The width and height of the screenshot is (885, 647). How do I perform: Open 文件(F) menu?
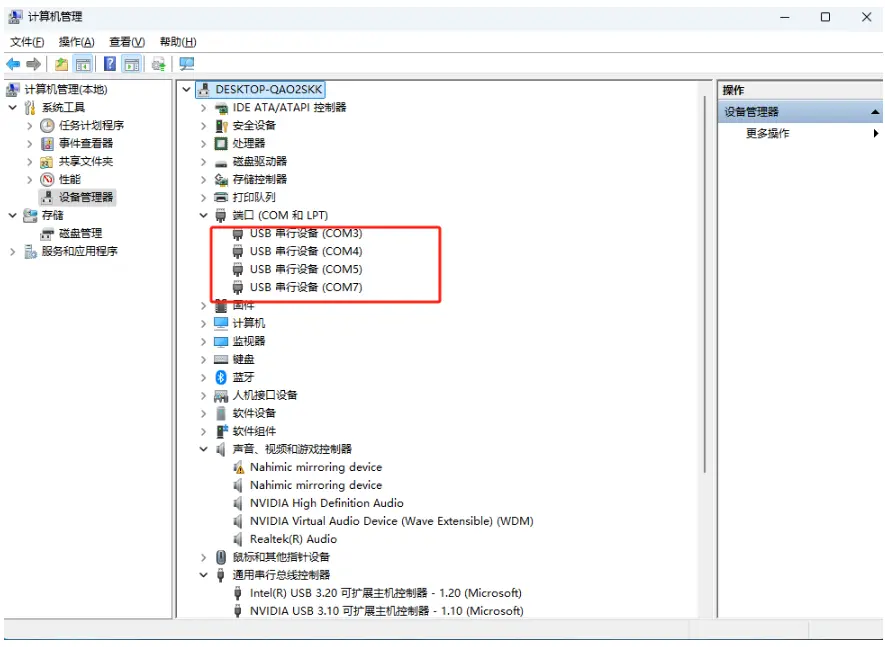click(27, 42)
